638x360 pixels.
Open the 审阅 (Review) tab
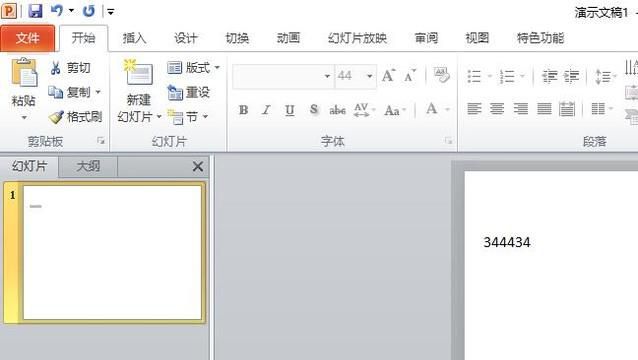point(426,38)
